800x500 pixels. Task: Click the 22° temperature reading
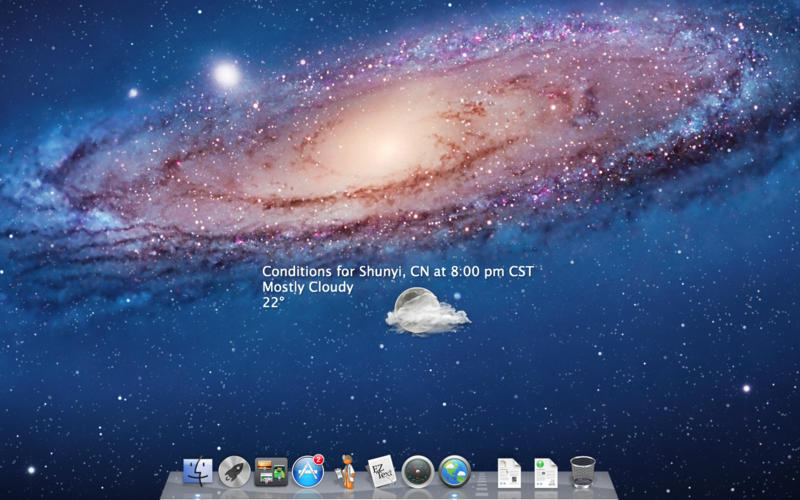[x=273, y=303]
